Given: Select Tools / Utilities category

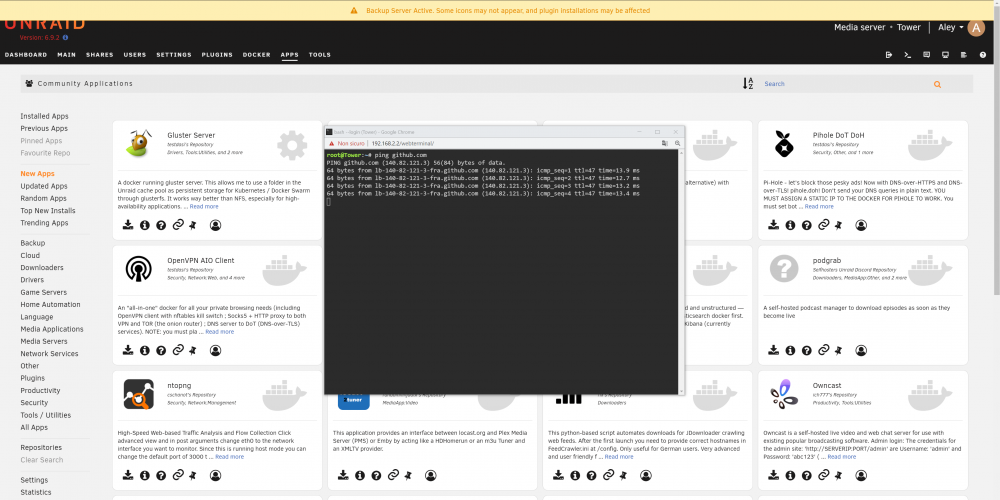Looking at the screenshot, I should click(45, 415).
